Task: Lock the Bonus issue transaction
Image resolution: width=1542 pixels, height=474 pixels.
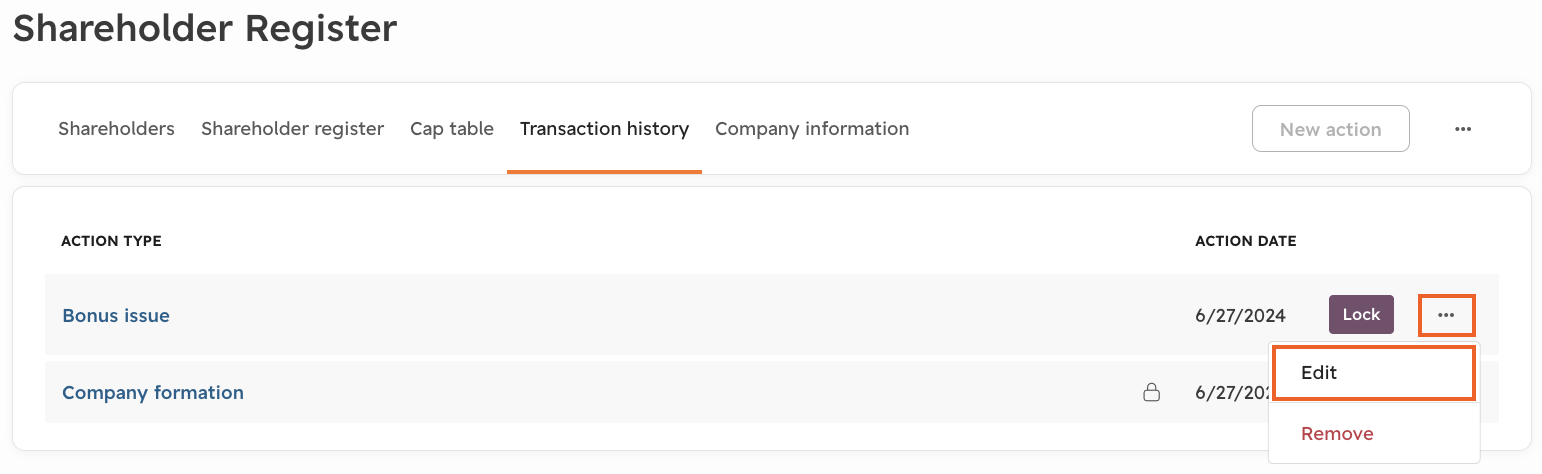Action: coord(1361,315)
